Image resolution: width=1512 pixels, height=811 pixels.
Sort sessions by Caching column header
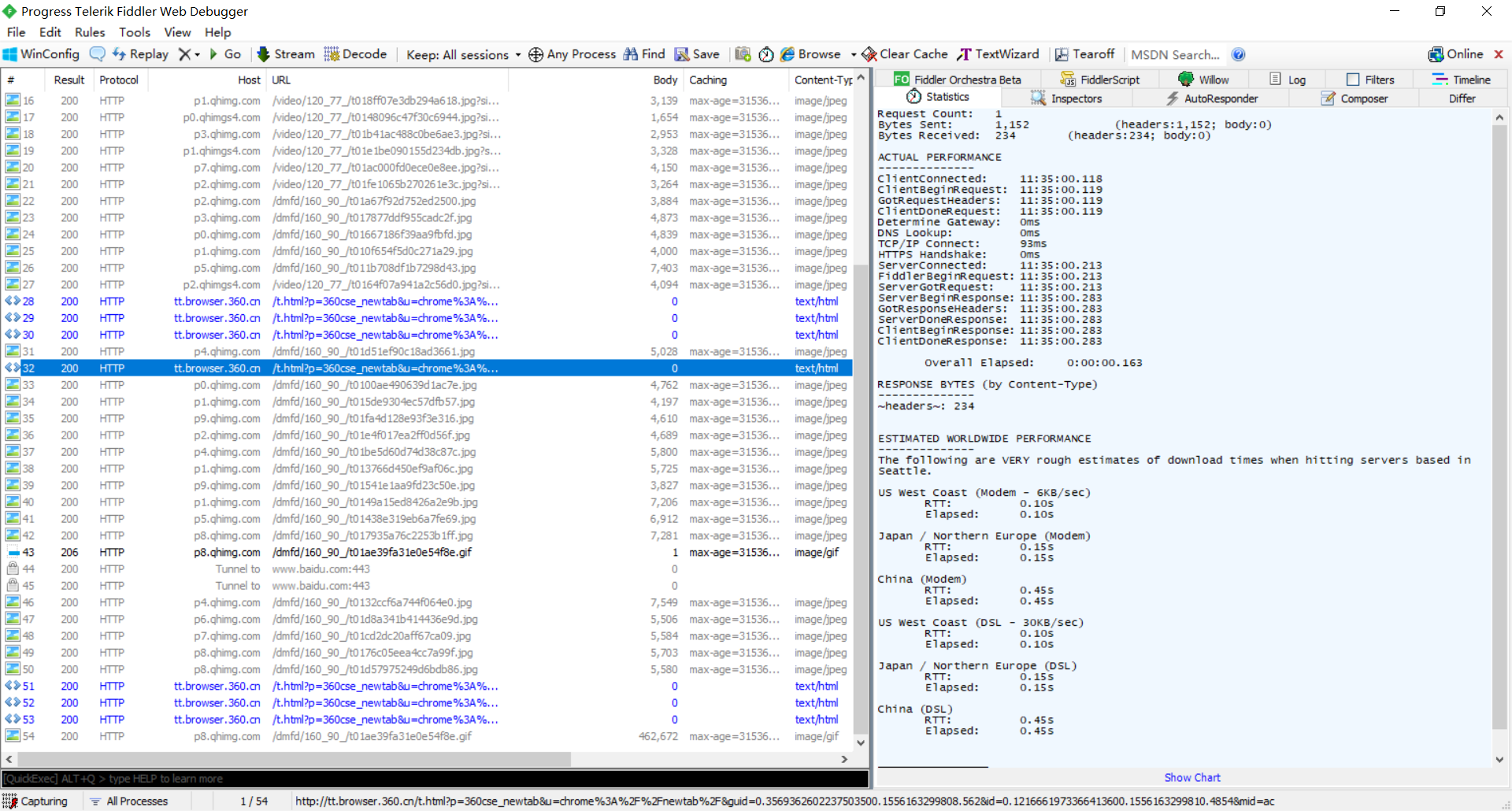tap(736, 80)
